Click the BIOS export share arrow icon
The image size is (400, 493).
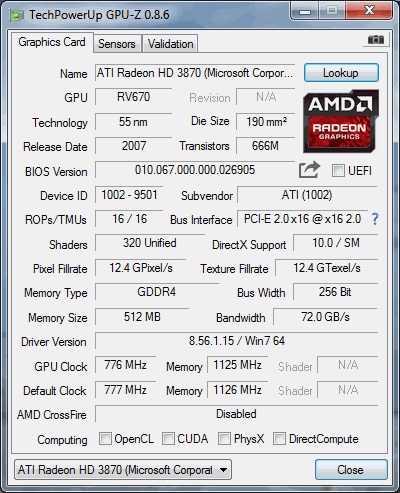pos(309,170)
